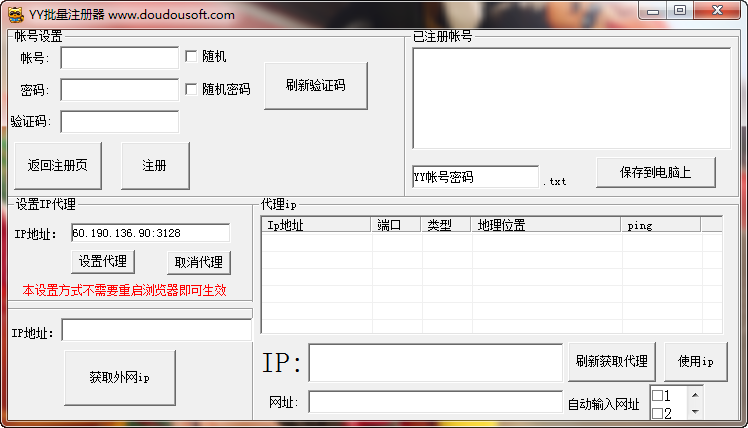Click 保存到电脑上 button
This screenshot has height=428, width=748.
point(655,172)
